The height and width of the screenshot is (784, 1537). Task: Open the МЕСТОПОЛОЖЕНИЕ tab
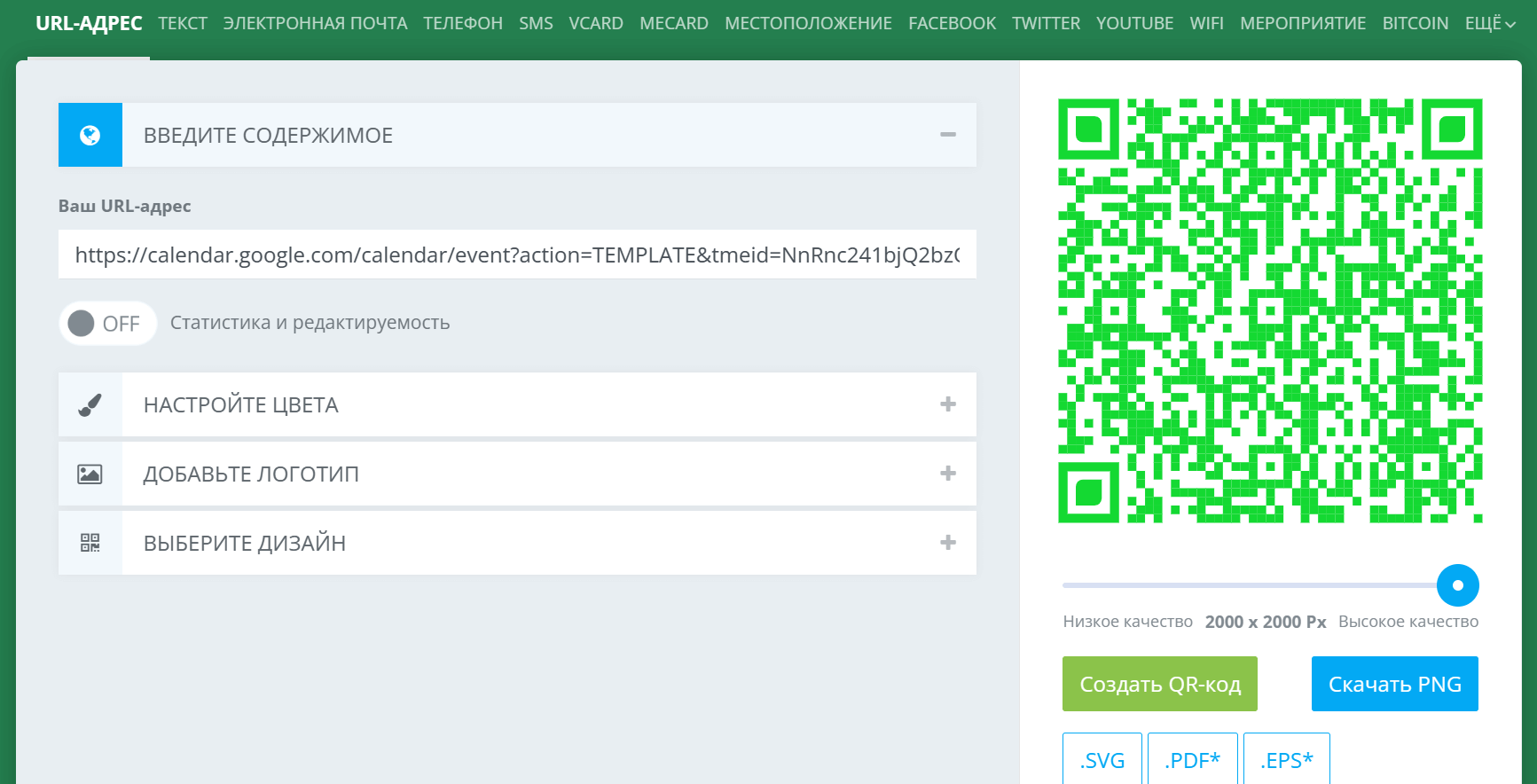[x=808, y=24]
